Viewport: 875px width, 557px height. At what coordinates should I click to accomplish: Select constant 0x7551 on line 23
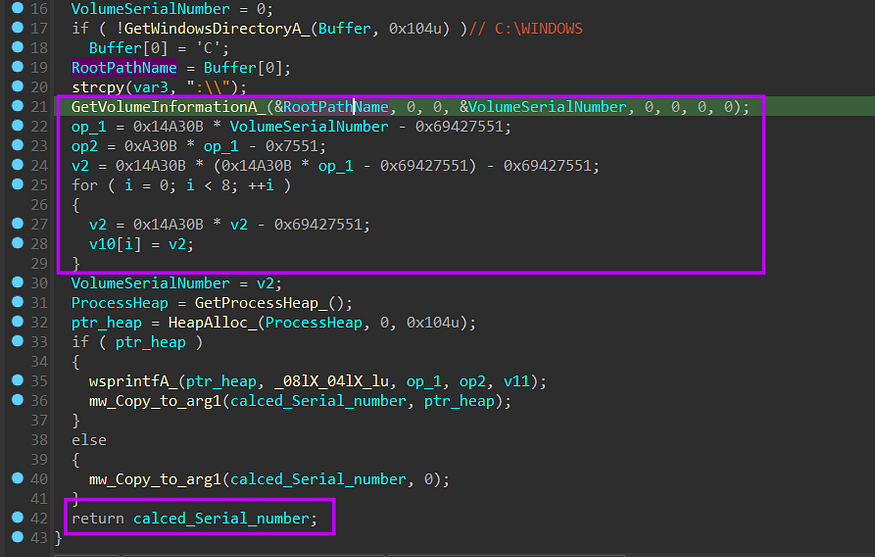point(292,146)
